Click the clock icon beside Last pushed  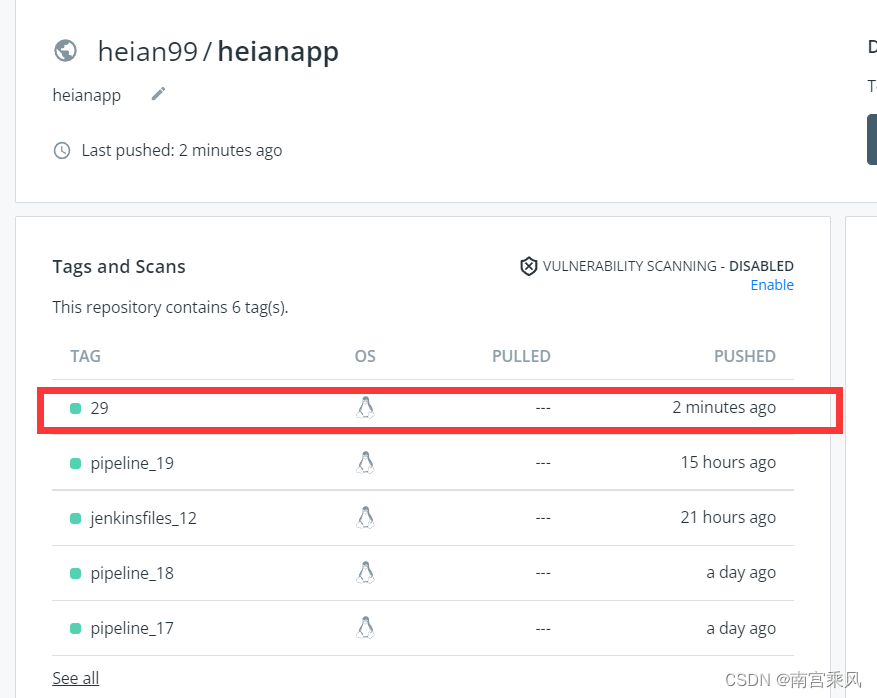[62, 150]
